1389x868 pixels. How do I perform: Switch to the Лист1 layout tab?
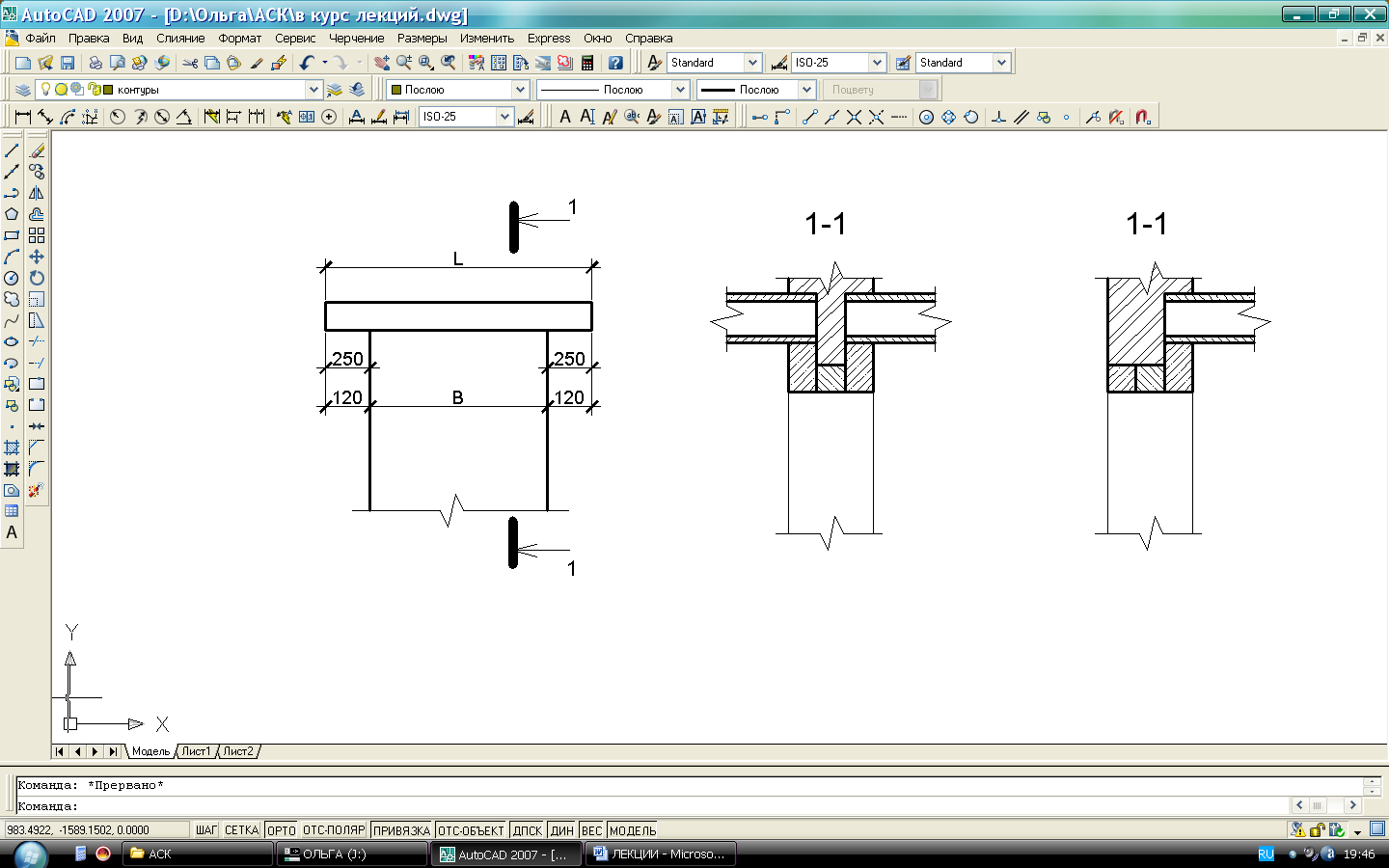pos(196,751)
